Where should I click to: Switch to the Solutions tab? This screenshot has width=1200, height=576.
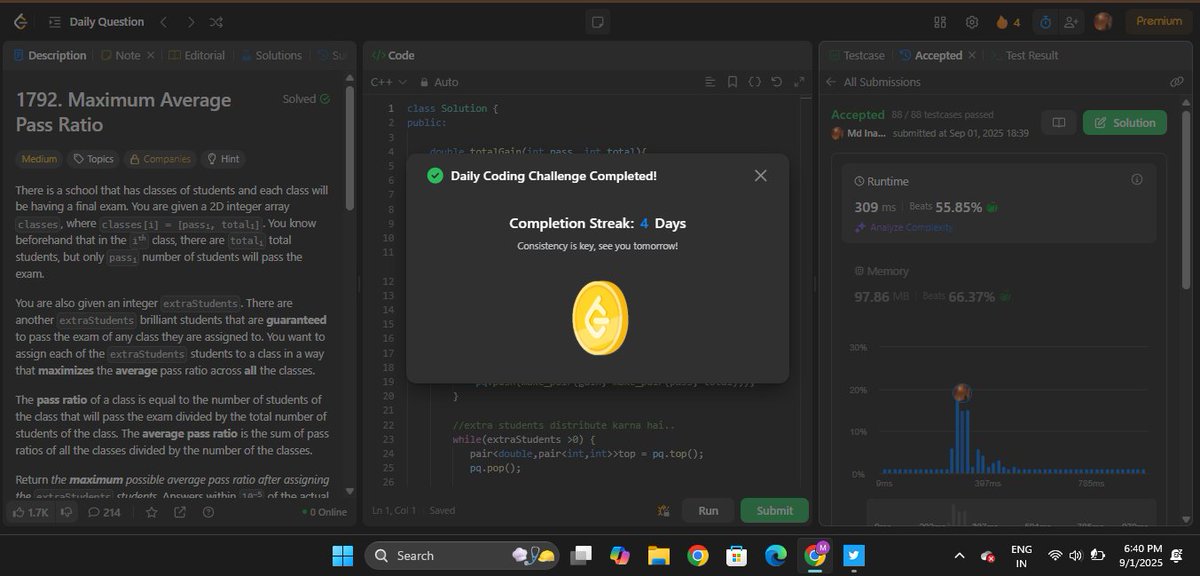270,56
